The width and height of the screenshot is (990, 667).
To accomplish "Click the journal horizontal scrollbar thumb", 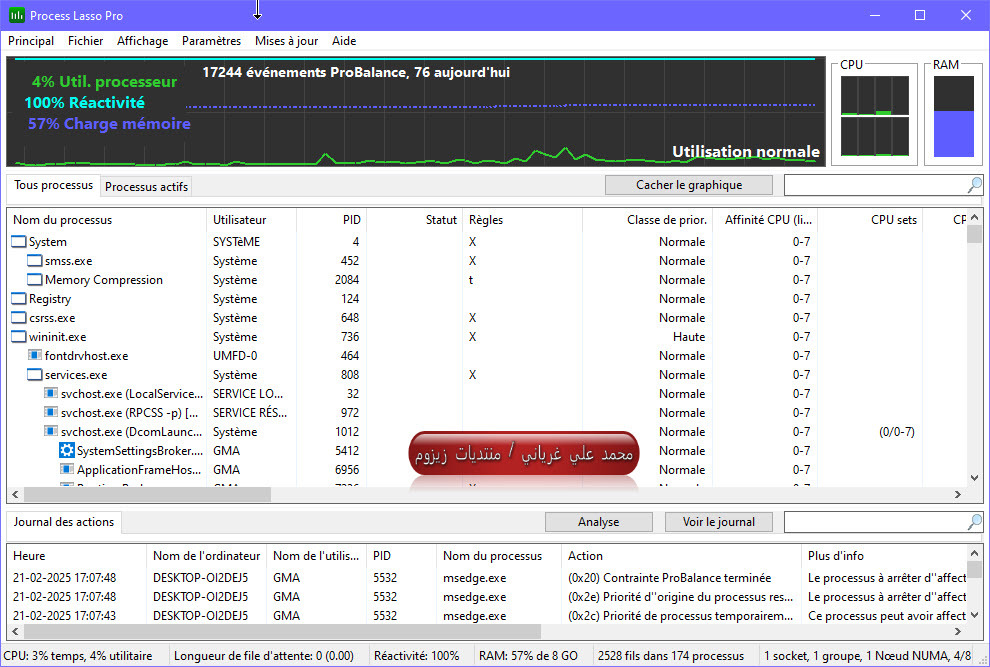I will (282, 631).
